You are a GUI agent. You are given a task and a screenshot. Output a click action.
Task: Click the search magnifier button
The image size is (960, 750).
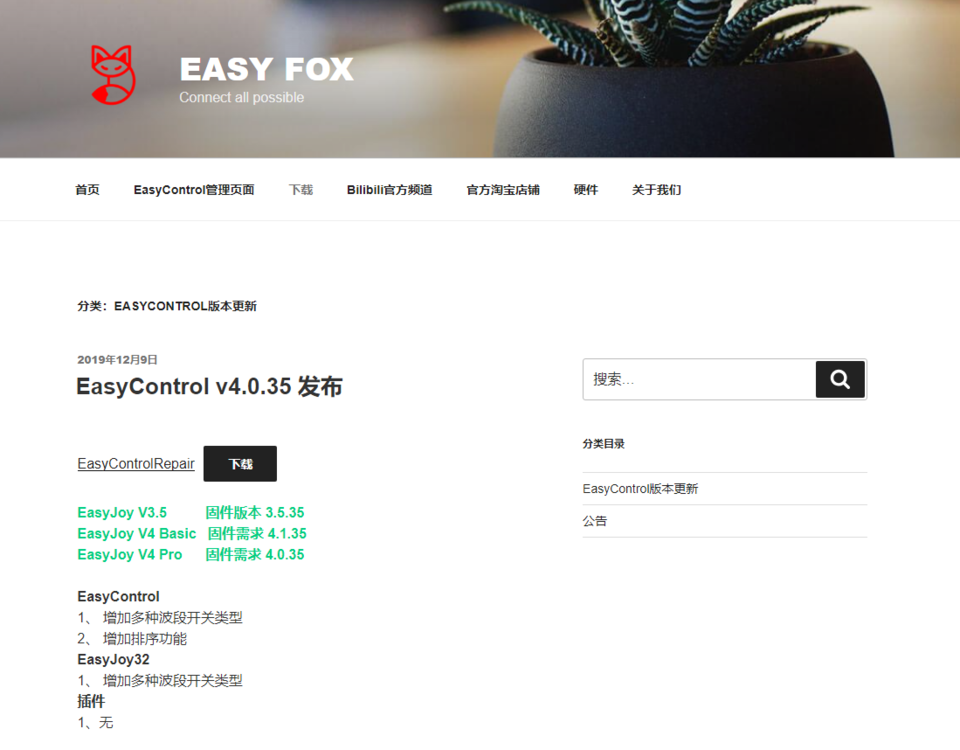(840, 380)
